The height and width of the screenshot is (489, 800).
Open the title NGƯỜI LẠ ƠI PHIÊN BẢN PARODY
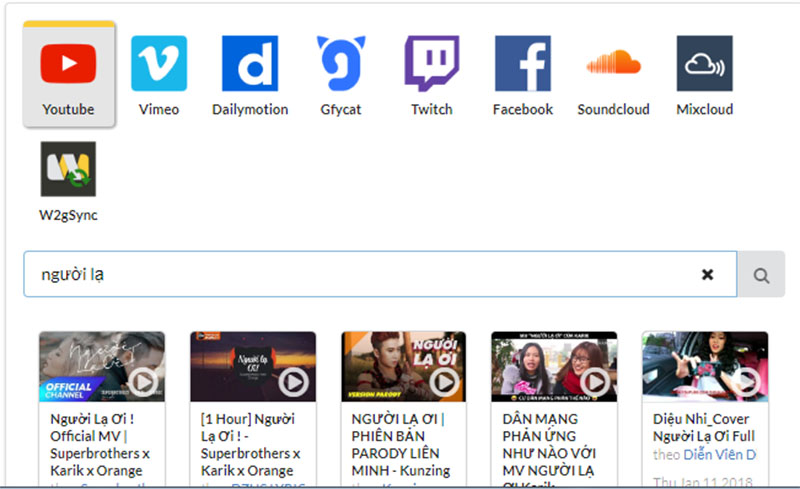[x=401, y=445]
